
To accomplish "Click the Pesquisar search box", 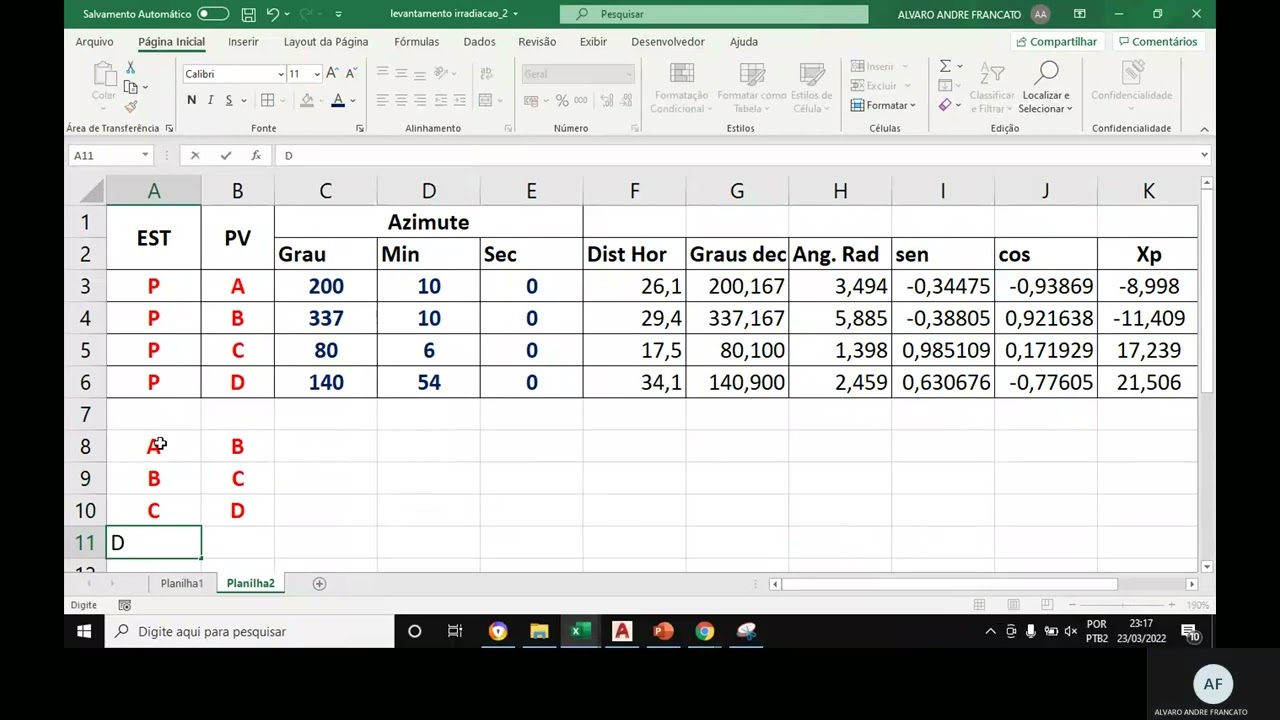I will coord(714,14).
